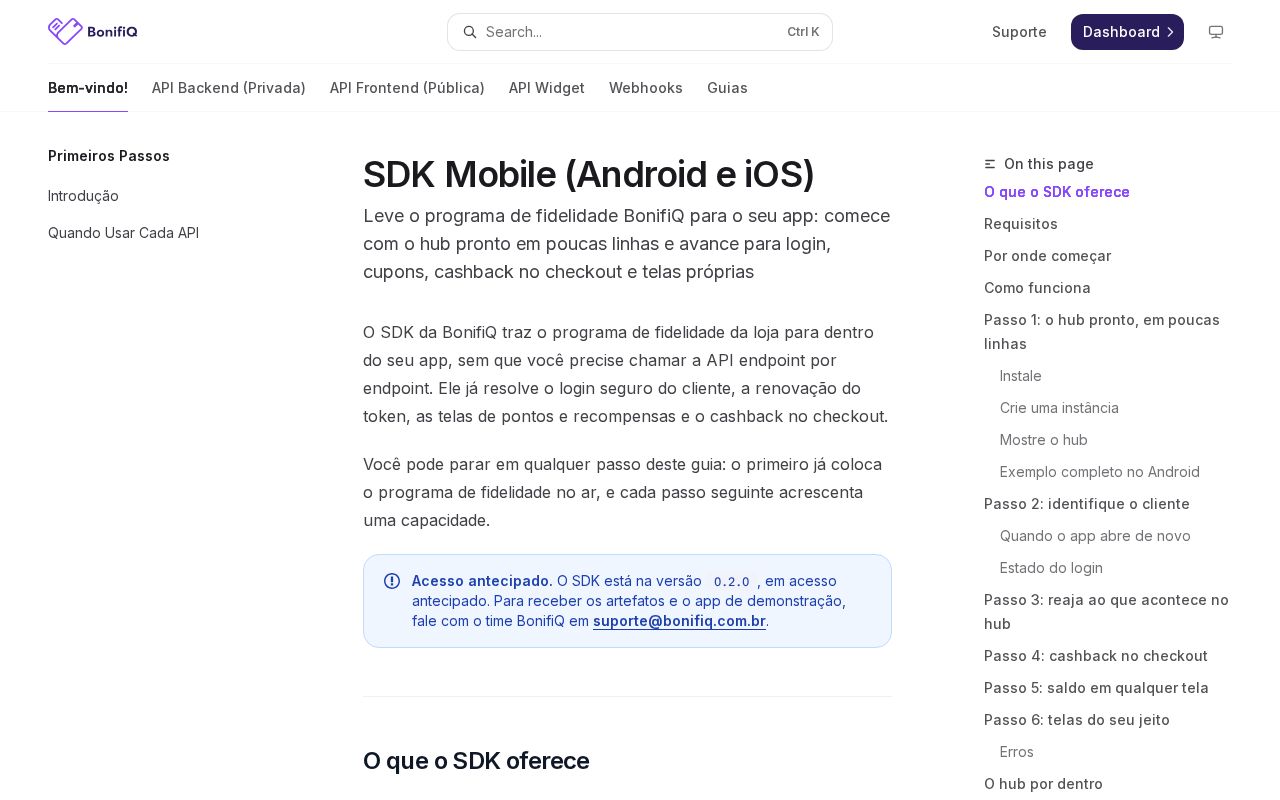The width and height of the screenshot is (1280, 800).
Task: Open Quando Usar Cada API page
Action: (x=123, y=233)
